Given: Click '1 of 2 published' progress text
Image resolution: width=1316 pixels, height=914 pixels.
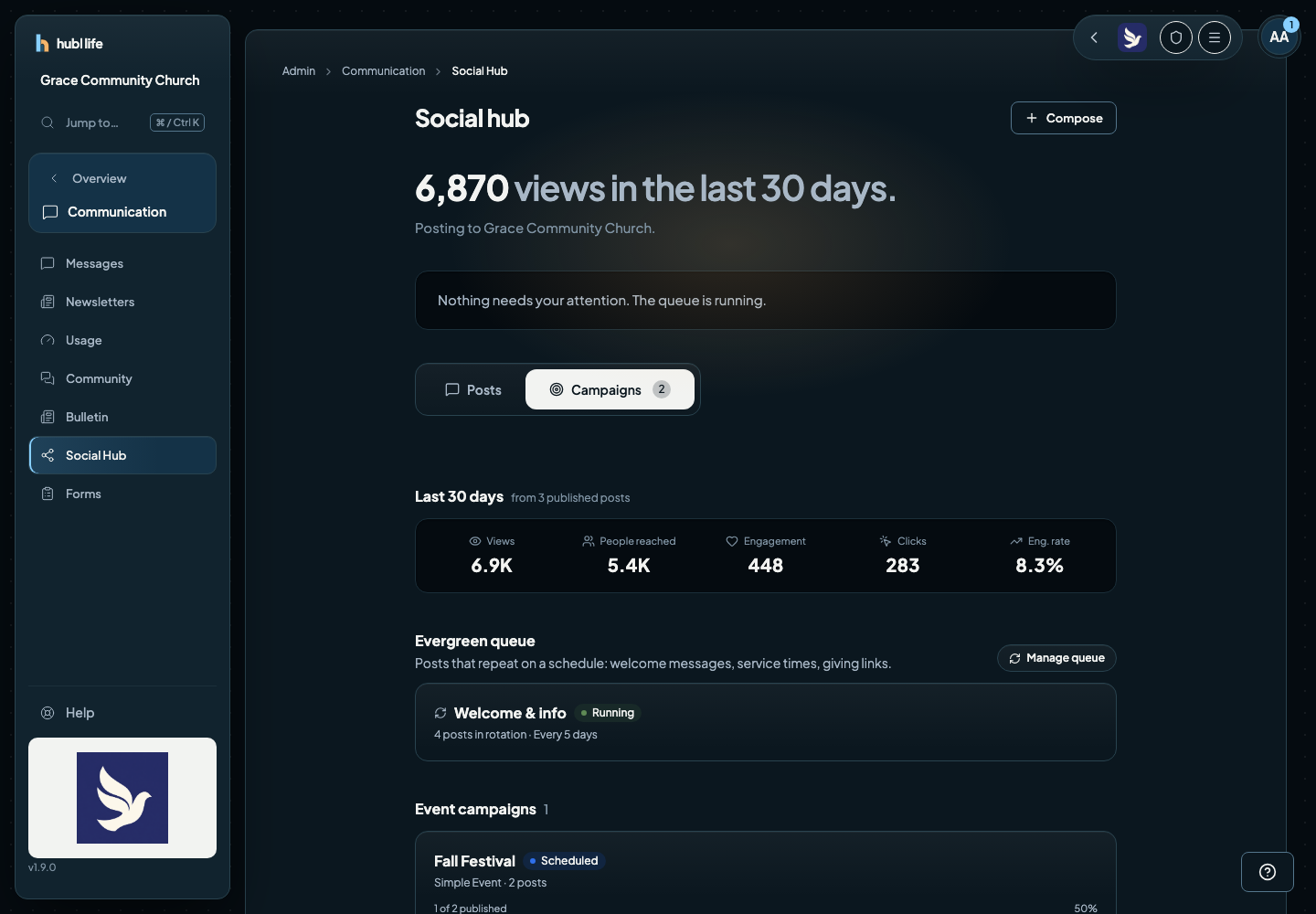Looking at the screenshot, I should click(471, 909).
